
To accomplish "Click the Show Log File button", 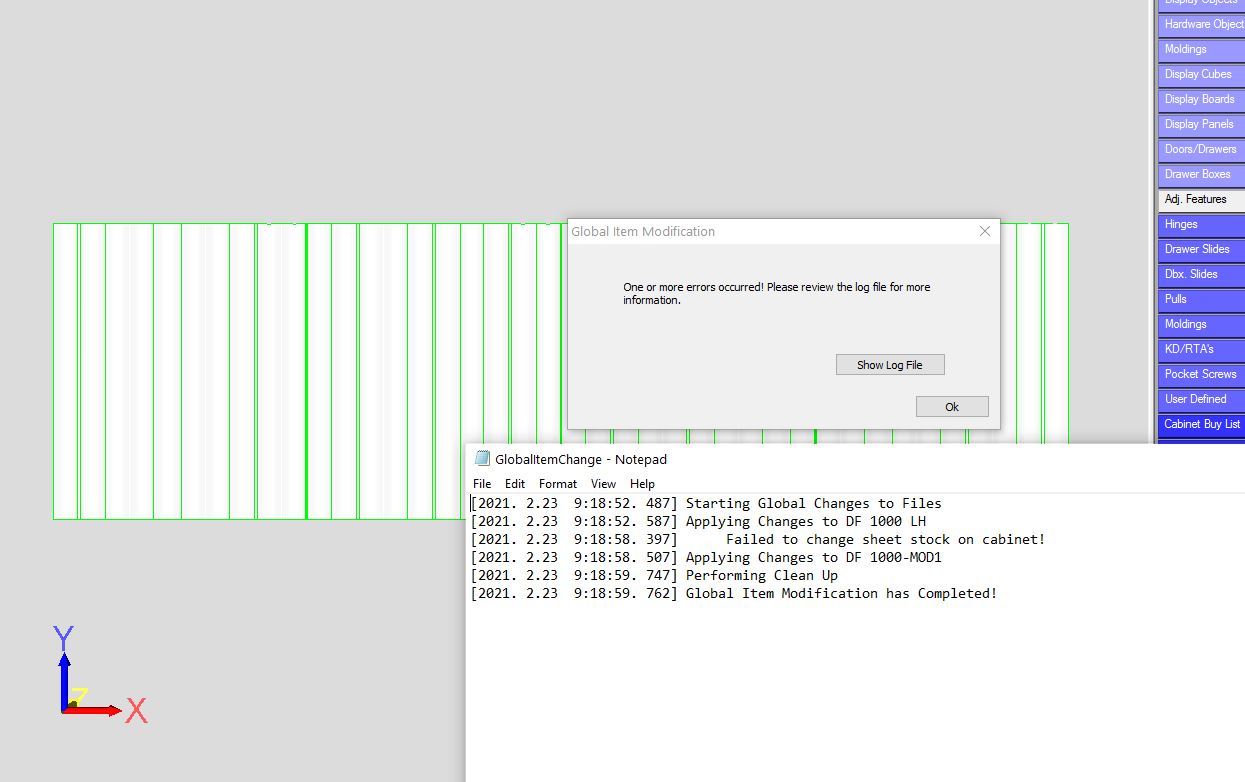I will tap(890, 365).
